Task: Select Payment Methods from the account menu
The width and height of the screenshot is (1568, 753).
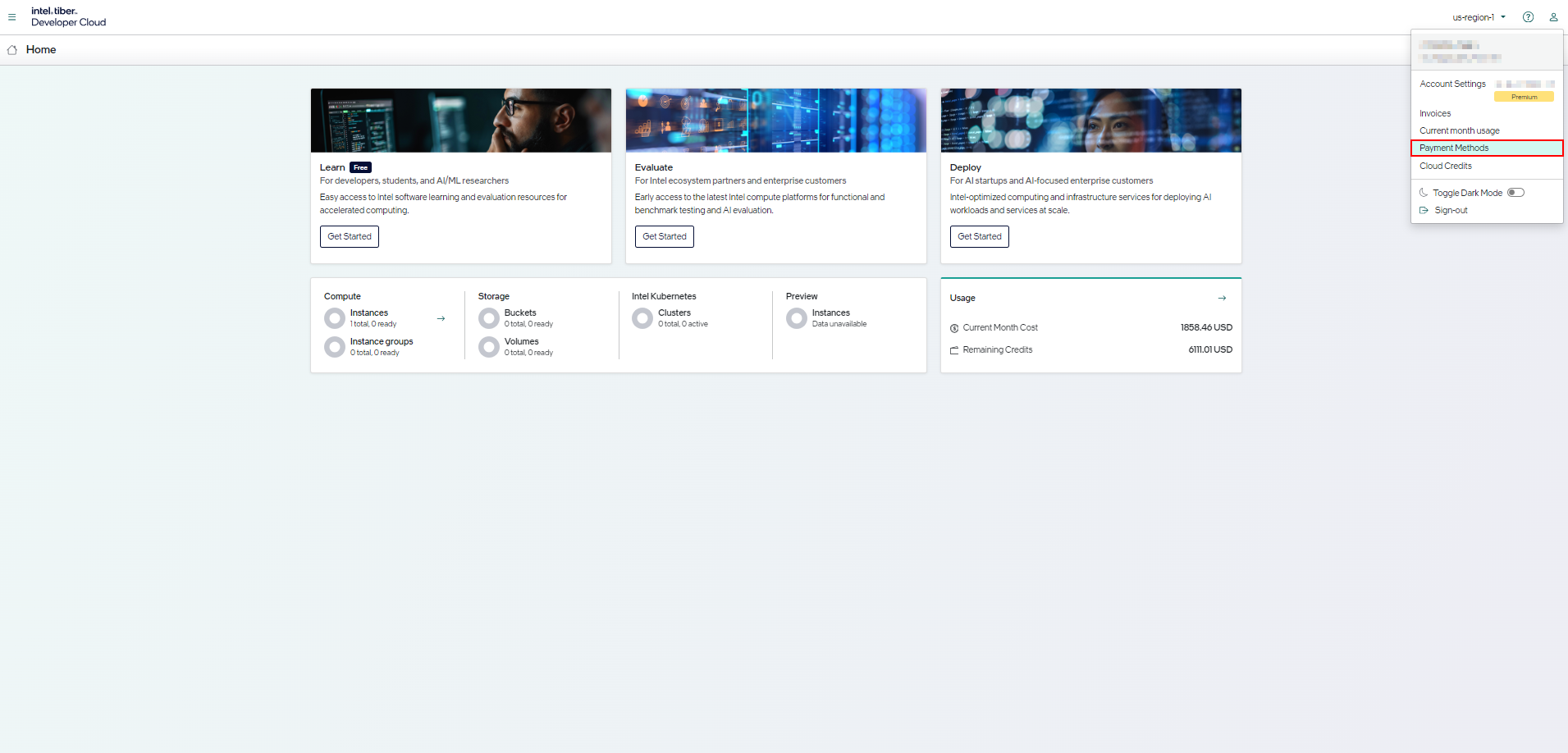Action: click(x=1454, y=148)
